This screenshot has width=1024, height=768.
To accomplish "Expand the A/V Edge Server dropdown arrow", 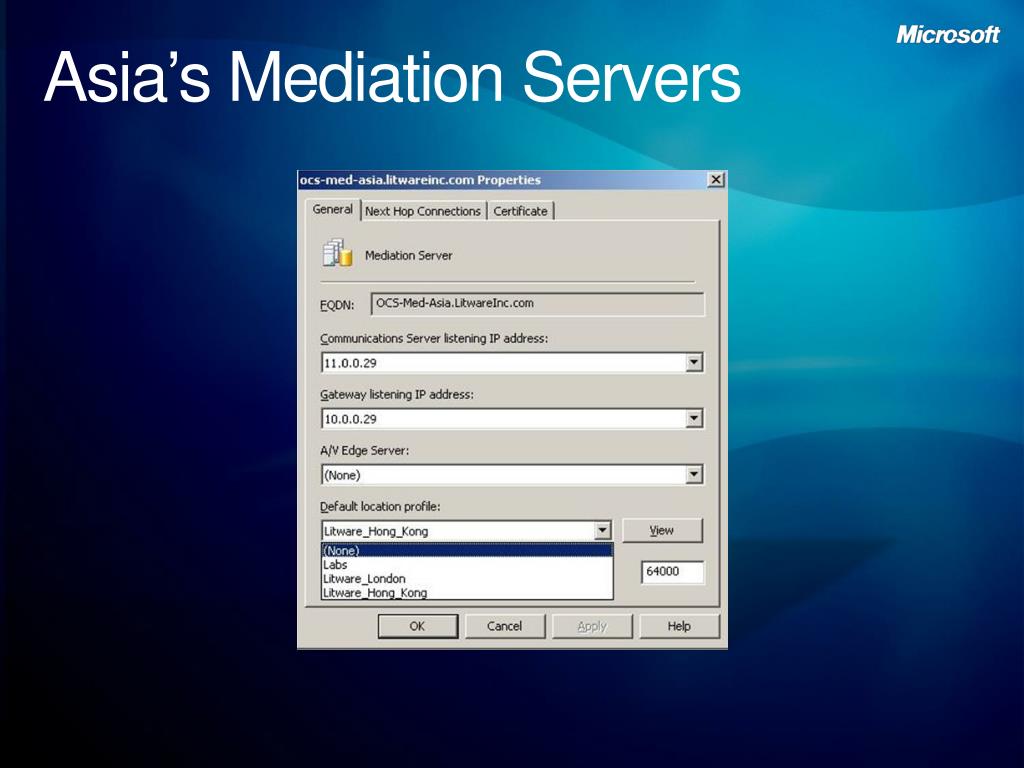I will 694,475.
